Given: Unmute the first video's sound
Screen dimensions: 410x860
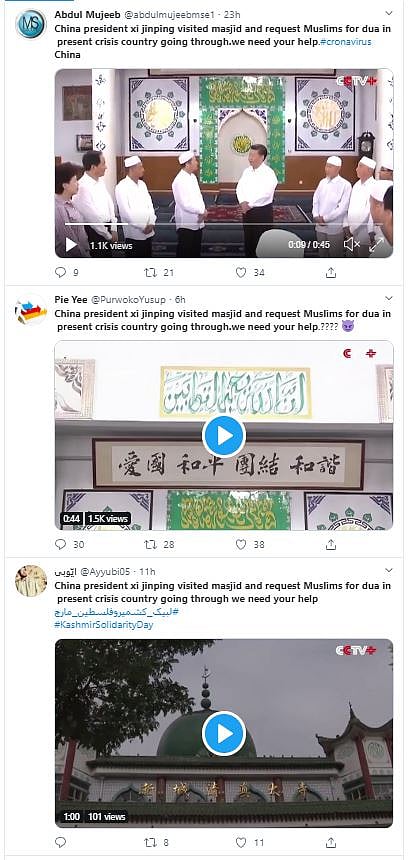Looking at the screenshot, I should (x=351, y=245).
